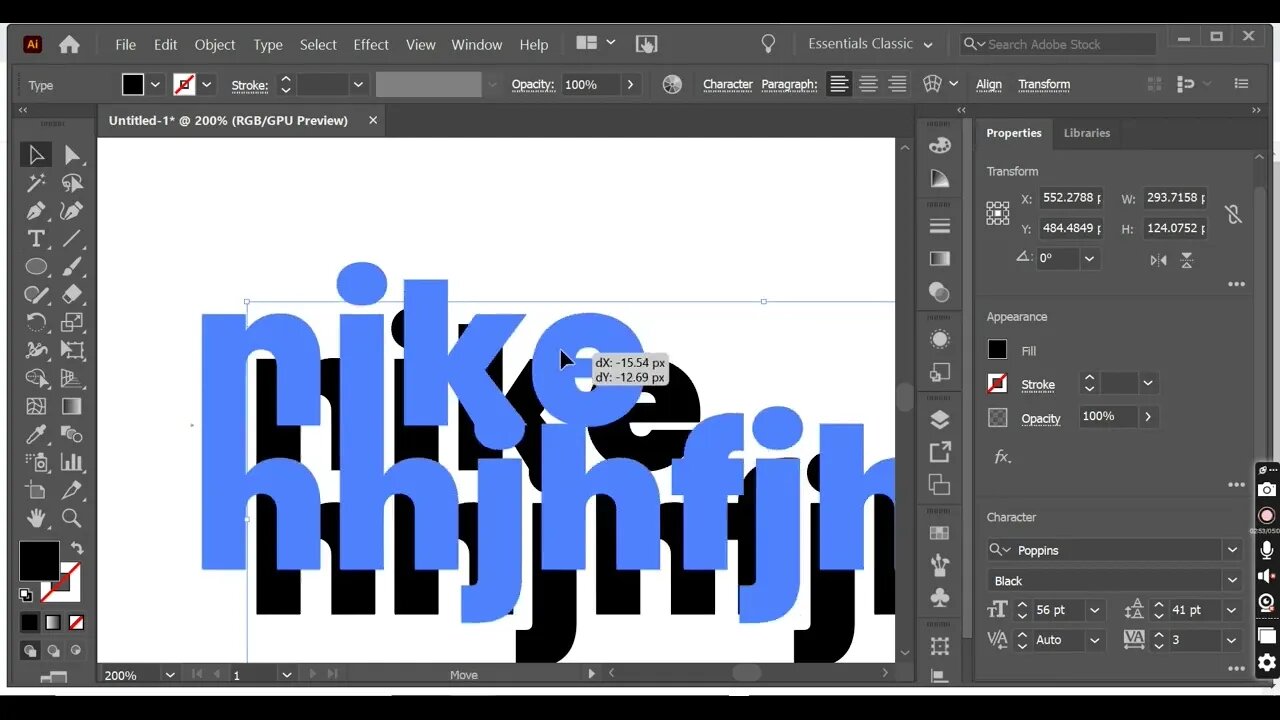The image size is (1280, 720).
Task: Select the Line Segment tool
Action: [x=72, y=239]
